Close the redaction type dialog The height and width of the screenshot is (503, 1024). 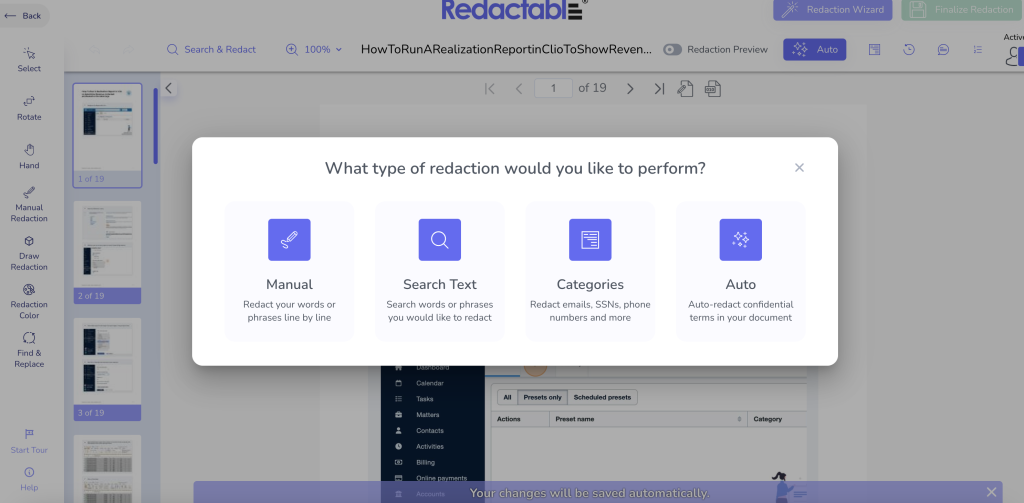[x=799, y=168]
